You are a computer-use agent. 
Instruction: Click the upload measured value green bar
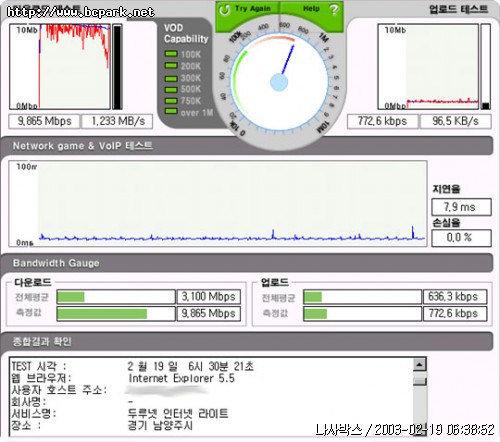315,314
